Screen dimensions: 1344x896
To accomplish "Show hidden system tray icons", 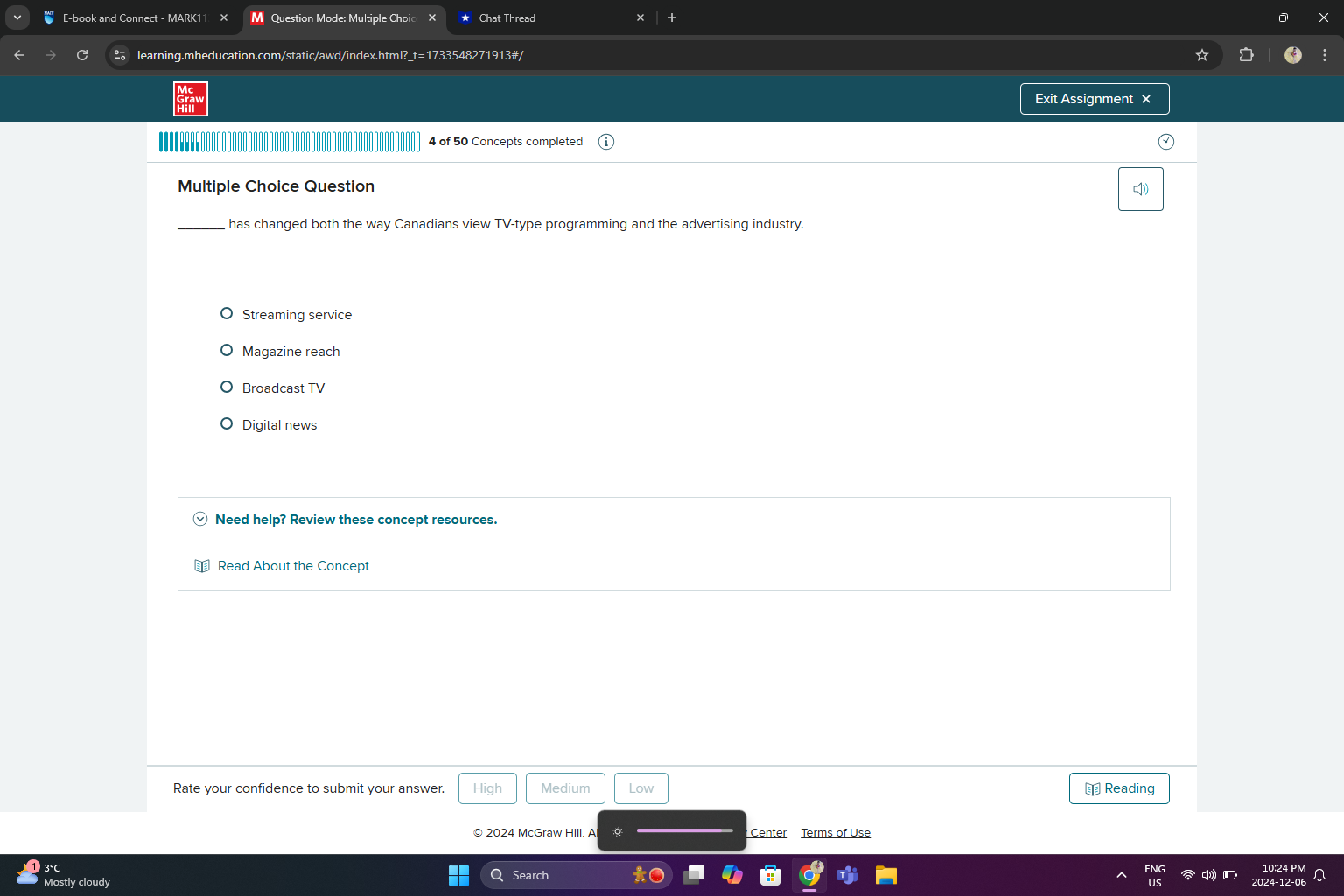I will click(x=1122, y=875).
